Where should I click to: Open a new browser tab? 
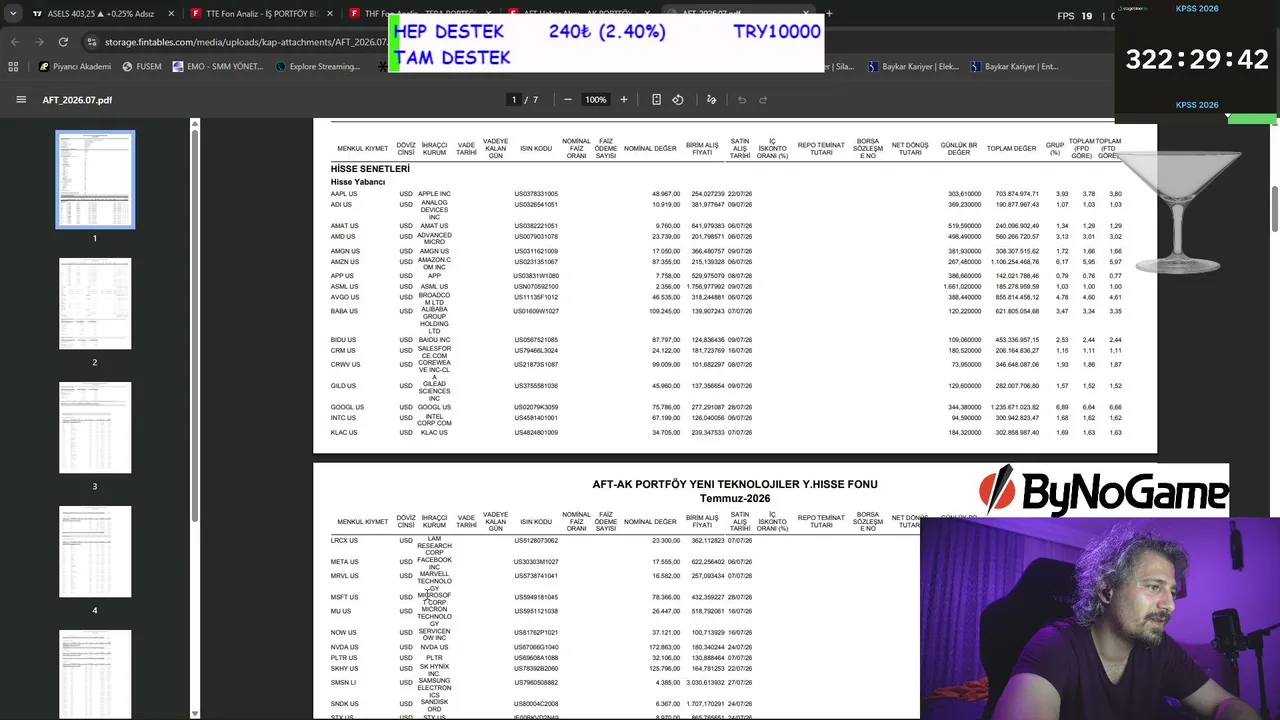pyautogui.click(x=829, y=14)
